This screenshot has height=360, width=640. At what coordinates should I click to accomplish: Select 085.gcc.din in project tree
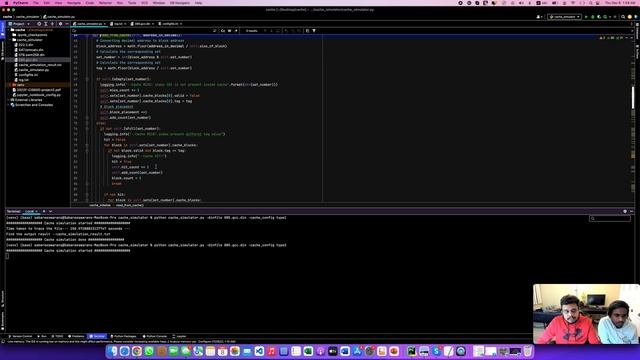click(x=28, y=60)
